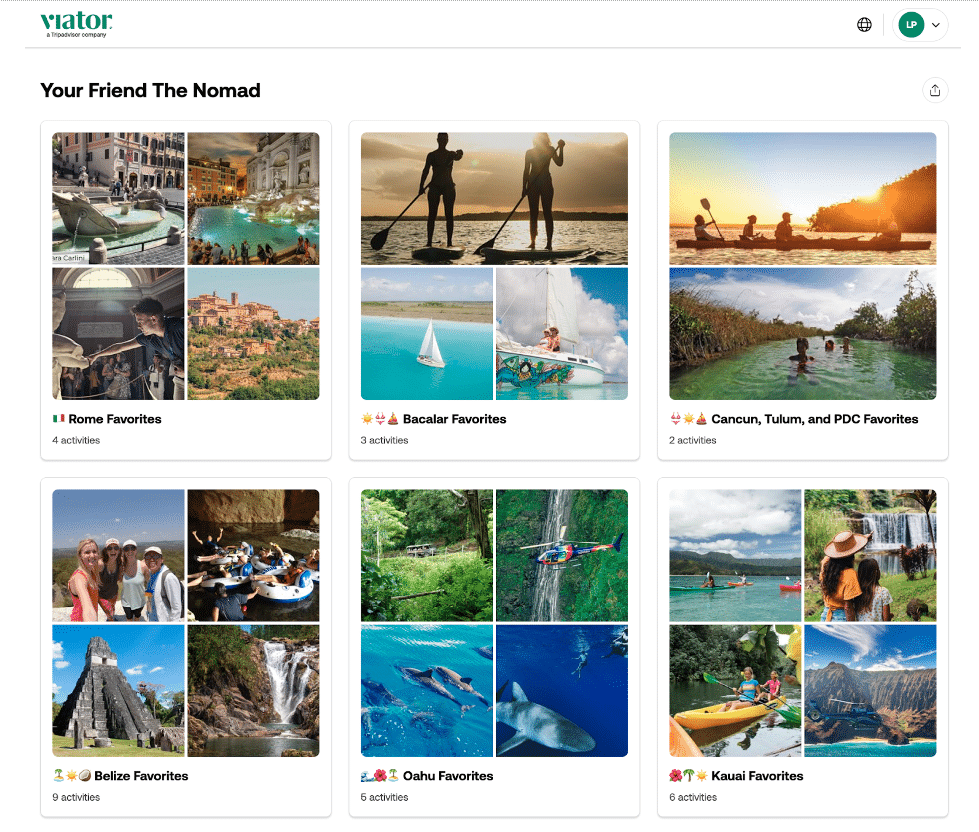The width and height of the screenshot is (979, 832).
Task: Open yellow kayak river photo in Kauai card
Action: [735, 690]
